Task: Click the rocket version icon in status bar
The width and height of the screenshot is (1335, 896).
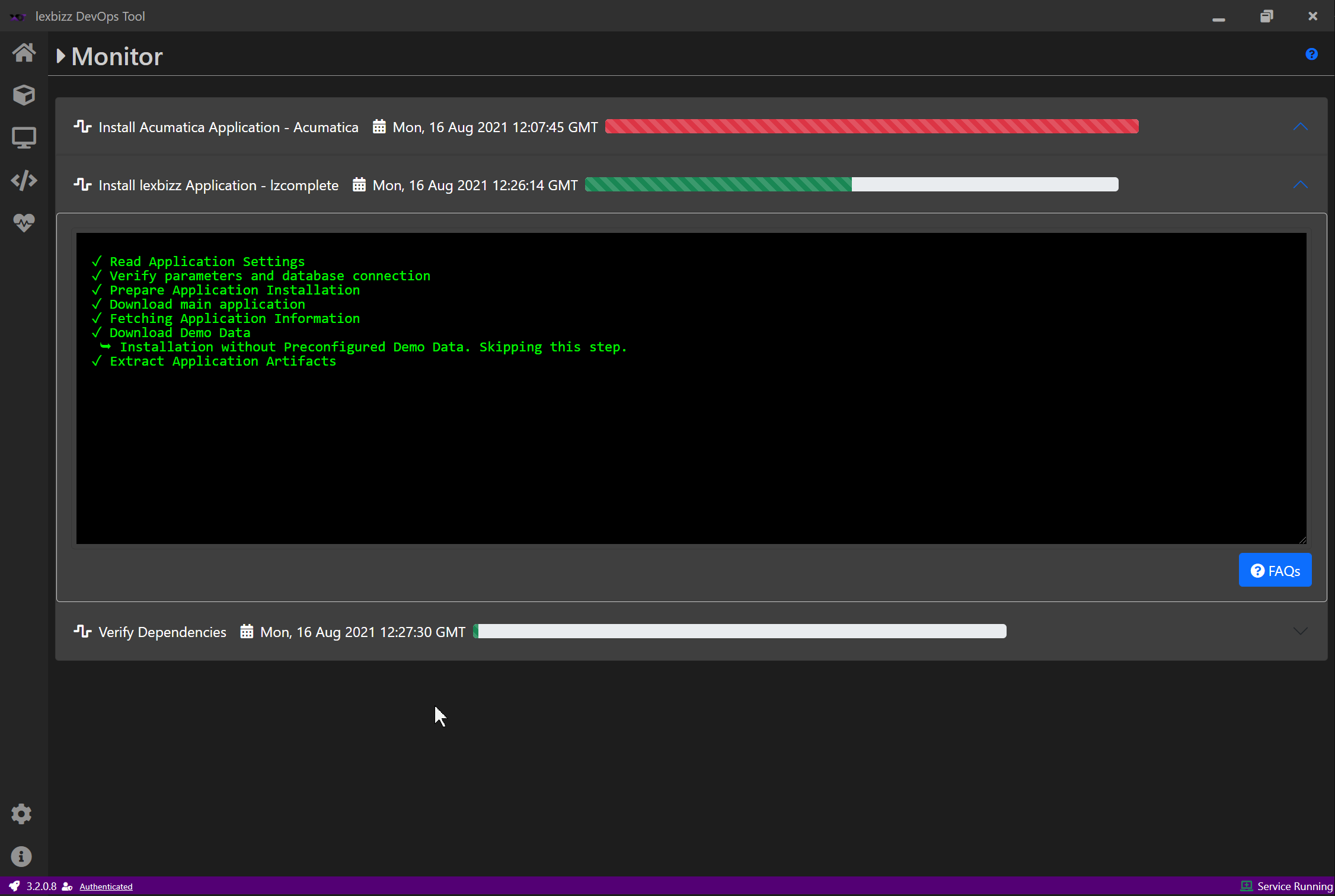Action: click(14, 887)
